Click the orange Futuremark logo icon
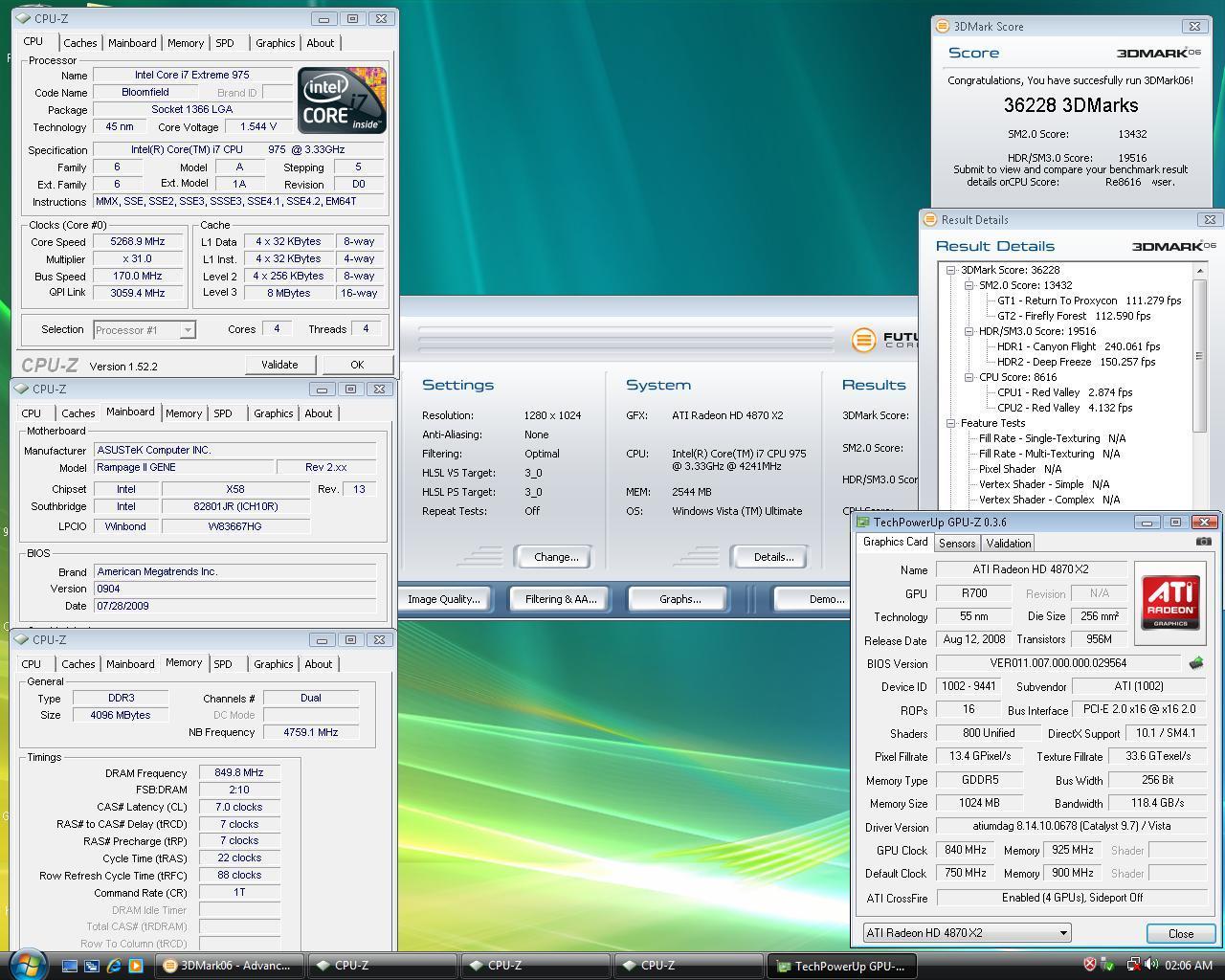This screenshot has height=980, width=1225. (863, 340)
